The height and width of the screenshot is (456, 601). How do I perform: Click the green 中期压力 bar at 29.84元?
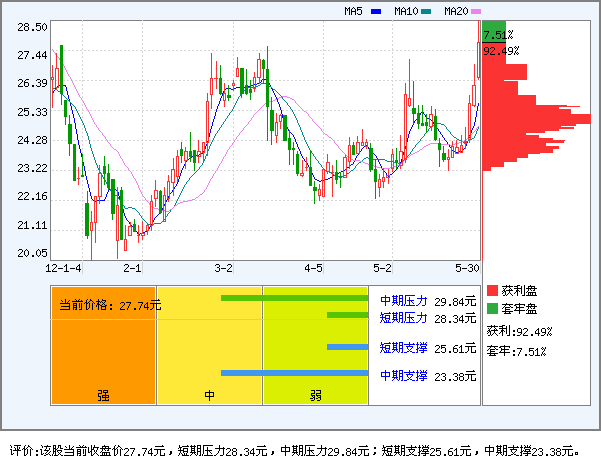pos(294,298)
